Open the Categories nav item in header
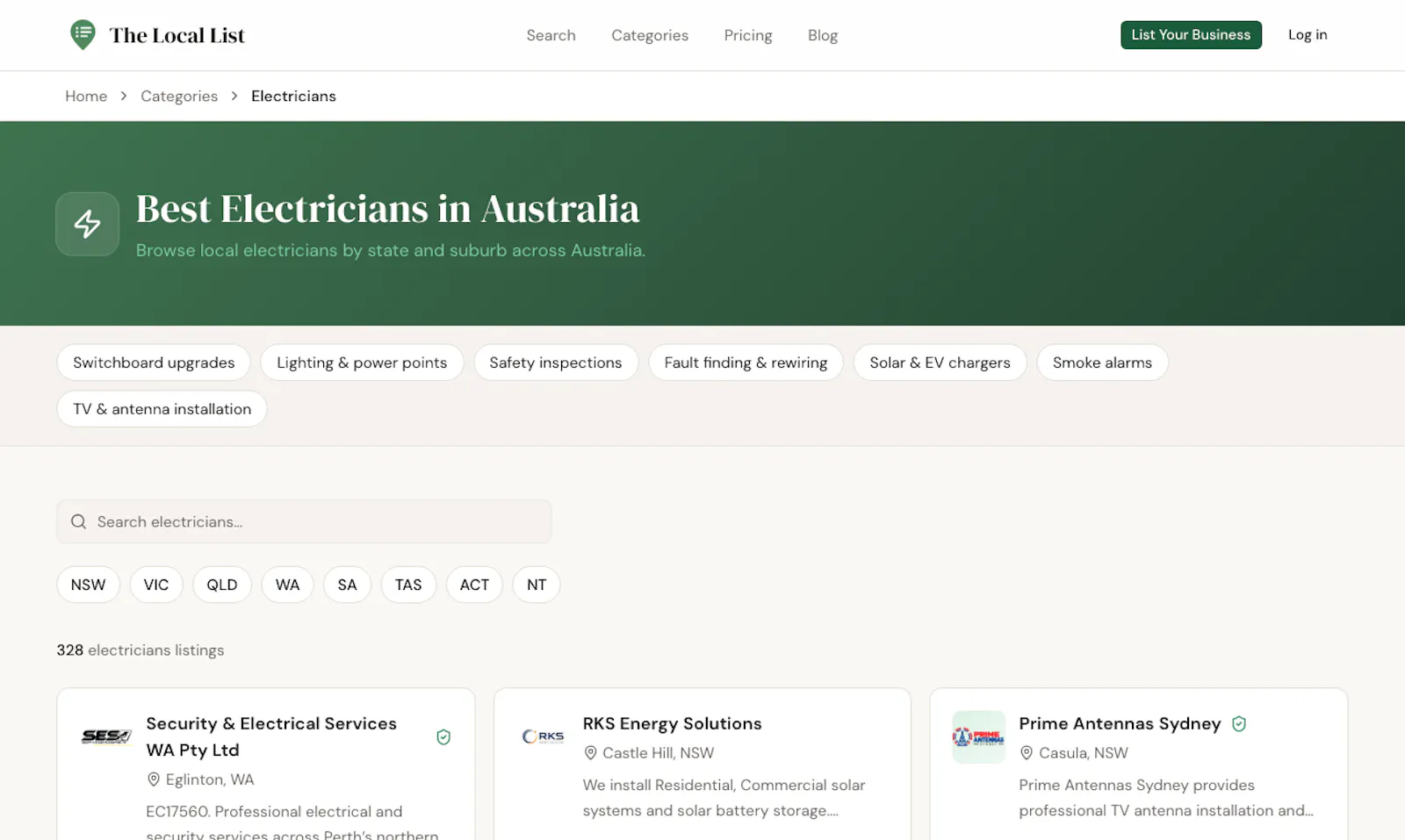 (650, 35)
